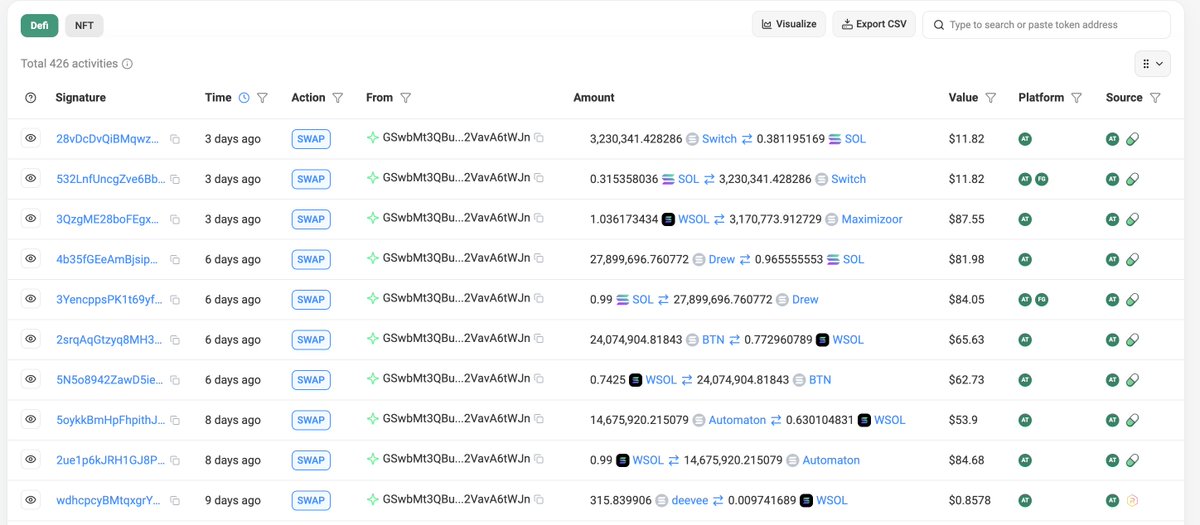Copy signature 2ue1p6kJRH1GJ8P
Viewport: 1200px width, 525px height.
[175, 460]
